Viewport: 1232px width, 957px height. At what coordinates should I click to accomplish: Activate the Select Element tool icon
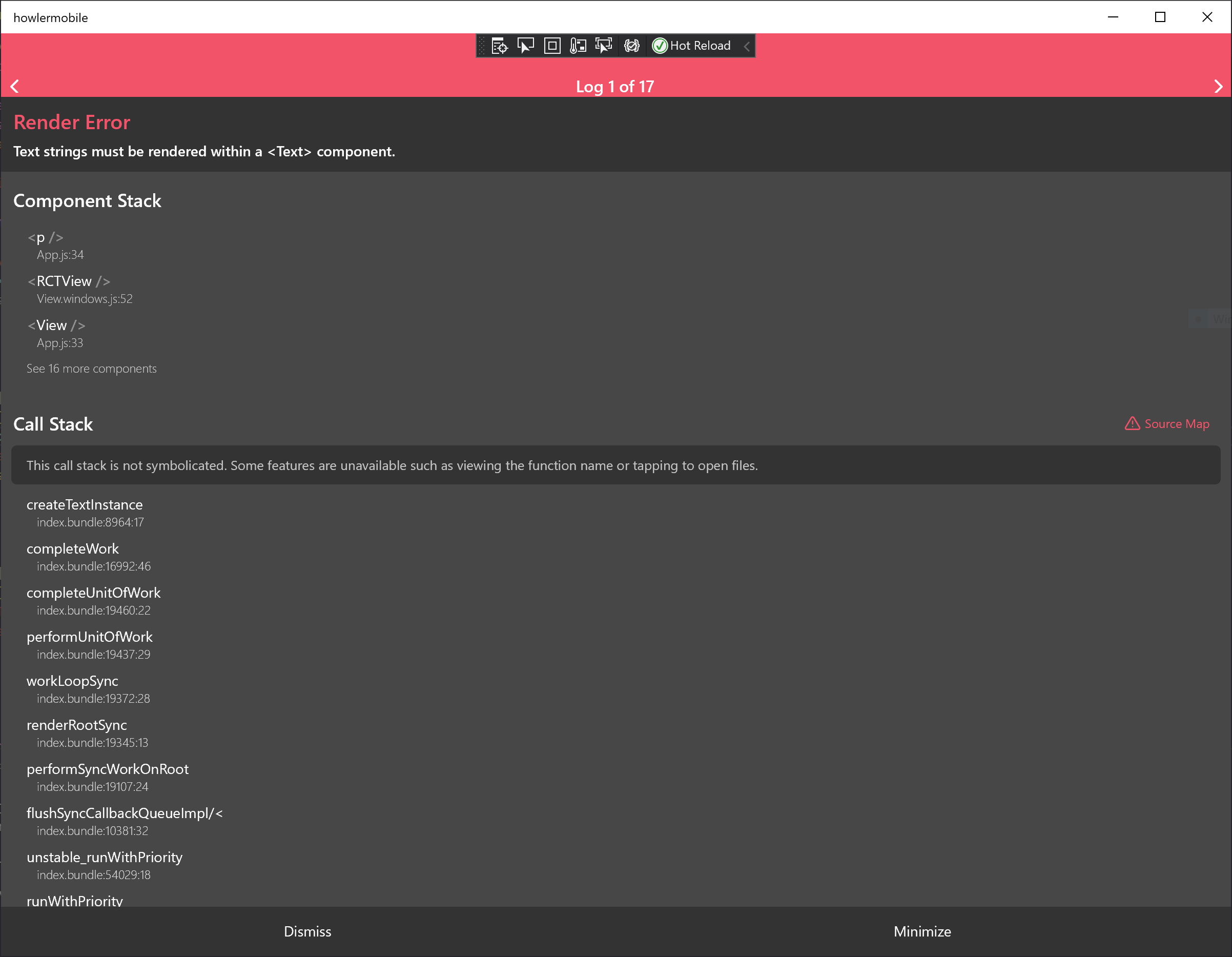tap(526, 46)
